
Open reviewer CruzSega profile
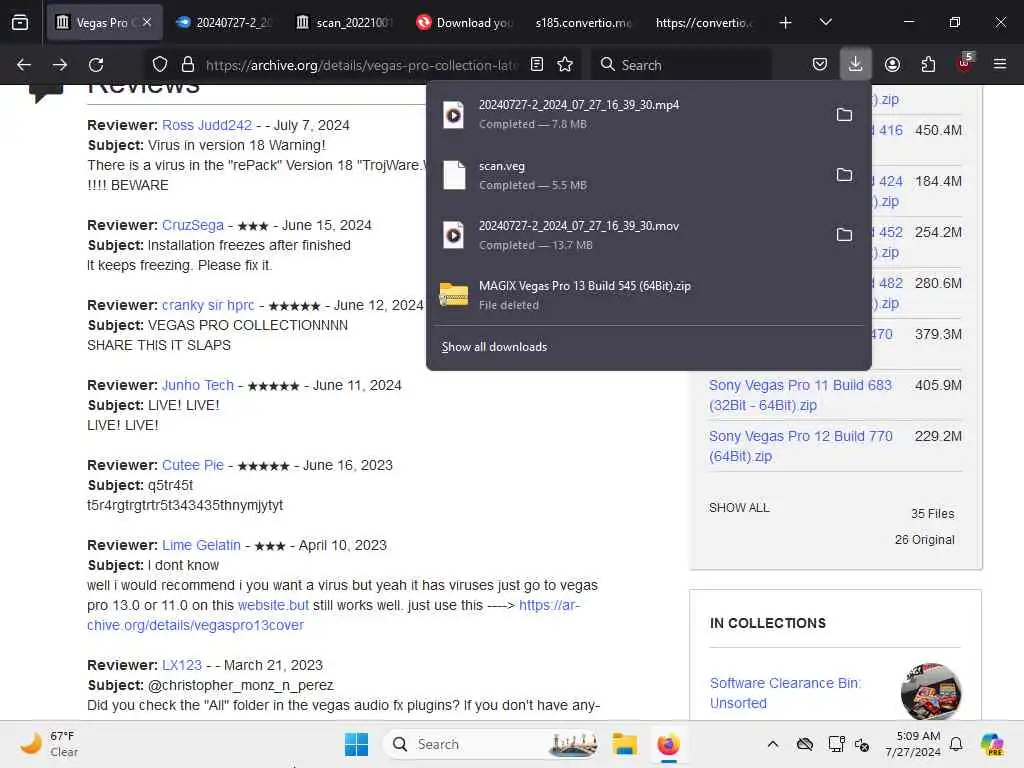193,225
